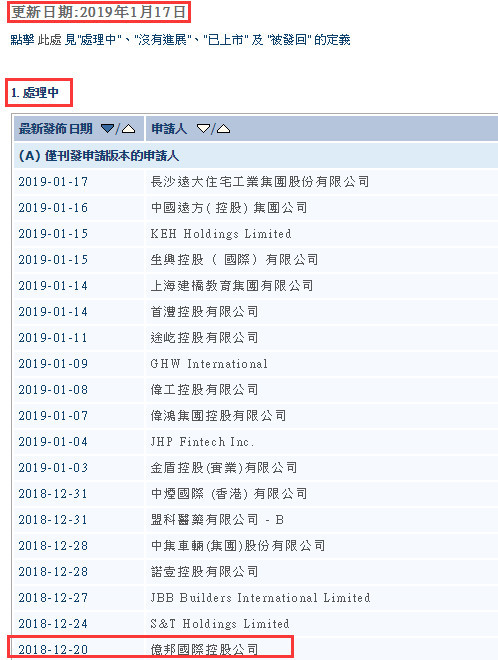Open applicant 長沙遠大住宅工業集團股份有限公司
Image resolution: width=498 pixels, height=660 pixels.
[x=260, y=182]
